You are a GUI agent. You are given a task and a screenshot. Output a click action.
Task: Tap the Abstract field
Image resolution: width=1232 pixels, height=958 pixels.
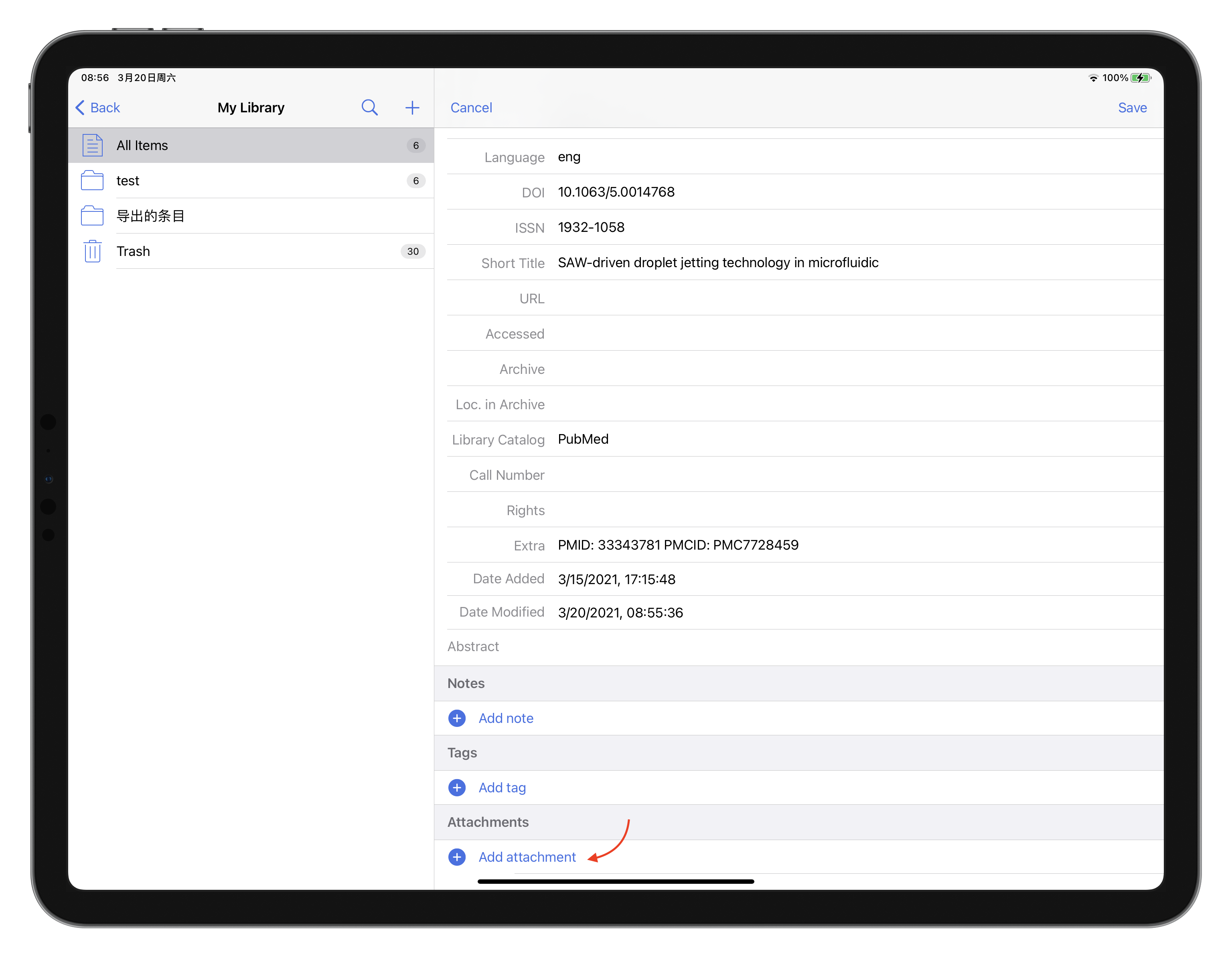coord(799,647)
